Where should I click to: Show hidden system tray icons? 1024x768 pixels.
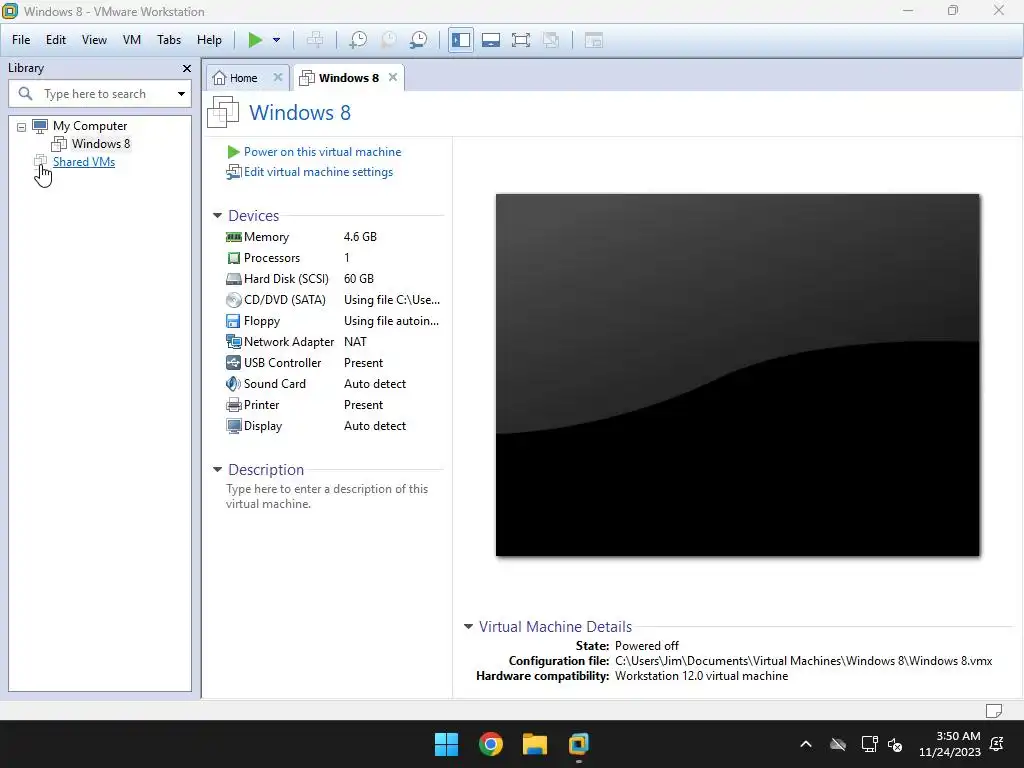coord(806,744)
